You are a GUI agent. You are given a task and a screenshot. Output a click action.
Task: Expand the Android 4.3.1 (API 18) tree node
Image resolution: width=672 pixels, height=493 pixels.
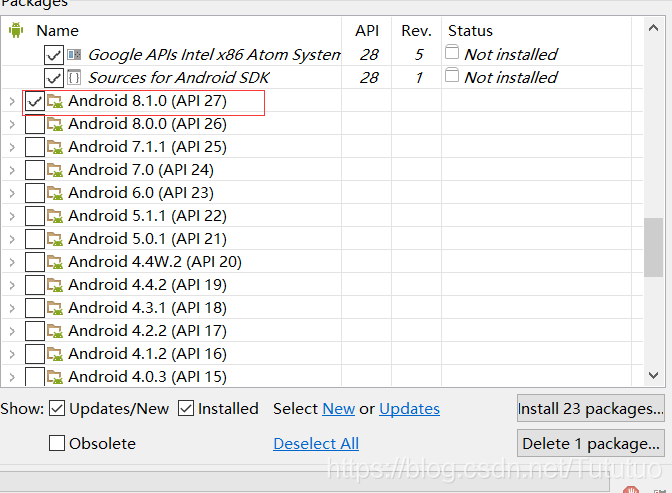tap(12, 309)
